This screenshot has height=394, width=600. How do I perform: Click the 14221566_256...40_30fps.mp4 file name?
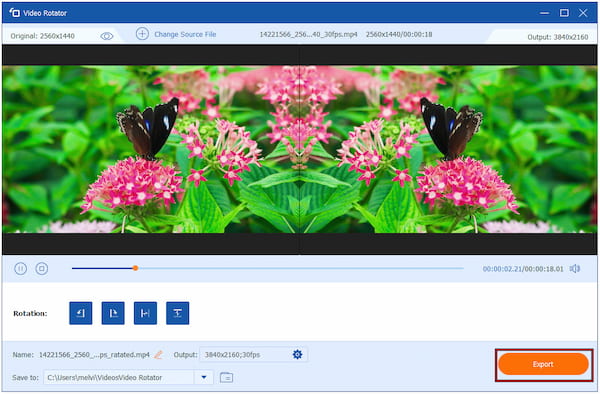[x=308, y=34]
